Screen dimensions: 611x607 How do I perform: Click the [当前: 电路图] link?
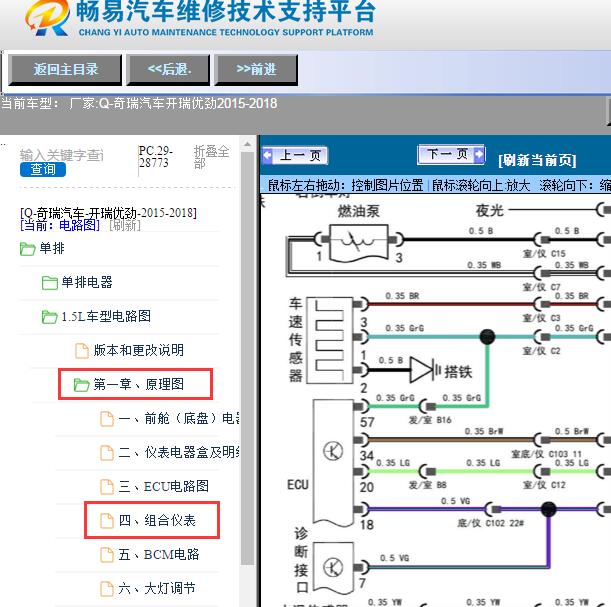60,225
